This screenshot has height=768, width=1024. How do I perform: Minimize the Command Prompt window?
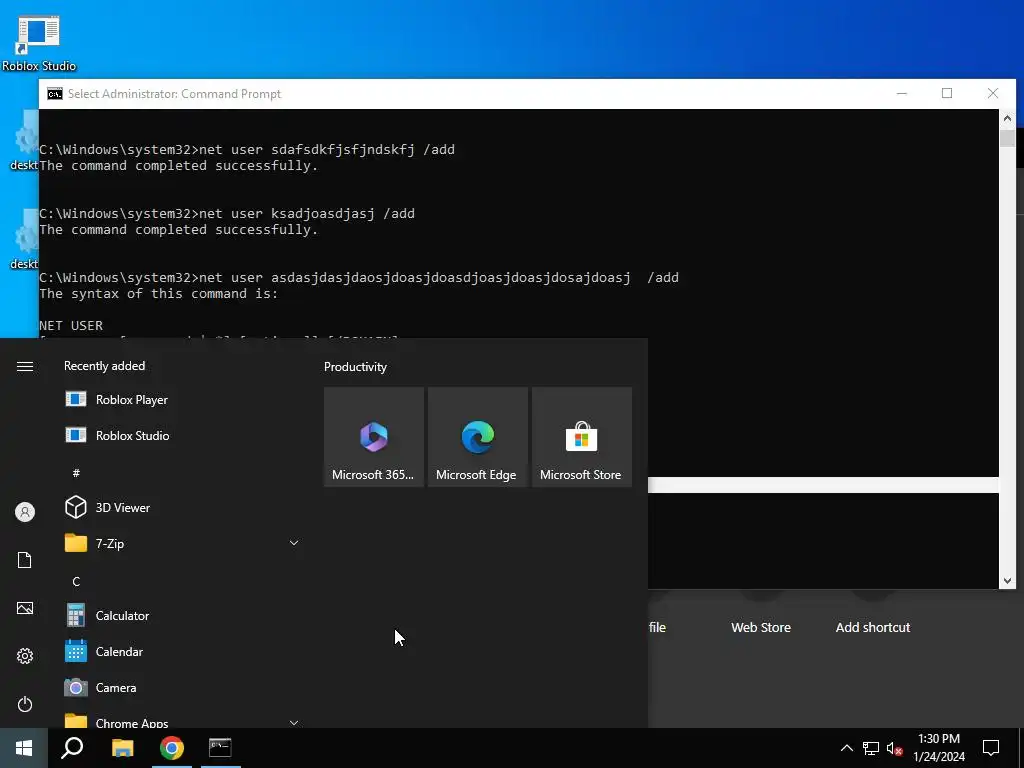coord(902,93)
